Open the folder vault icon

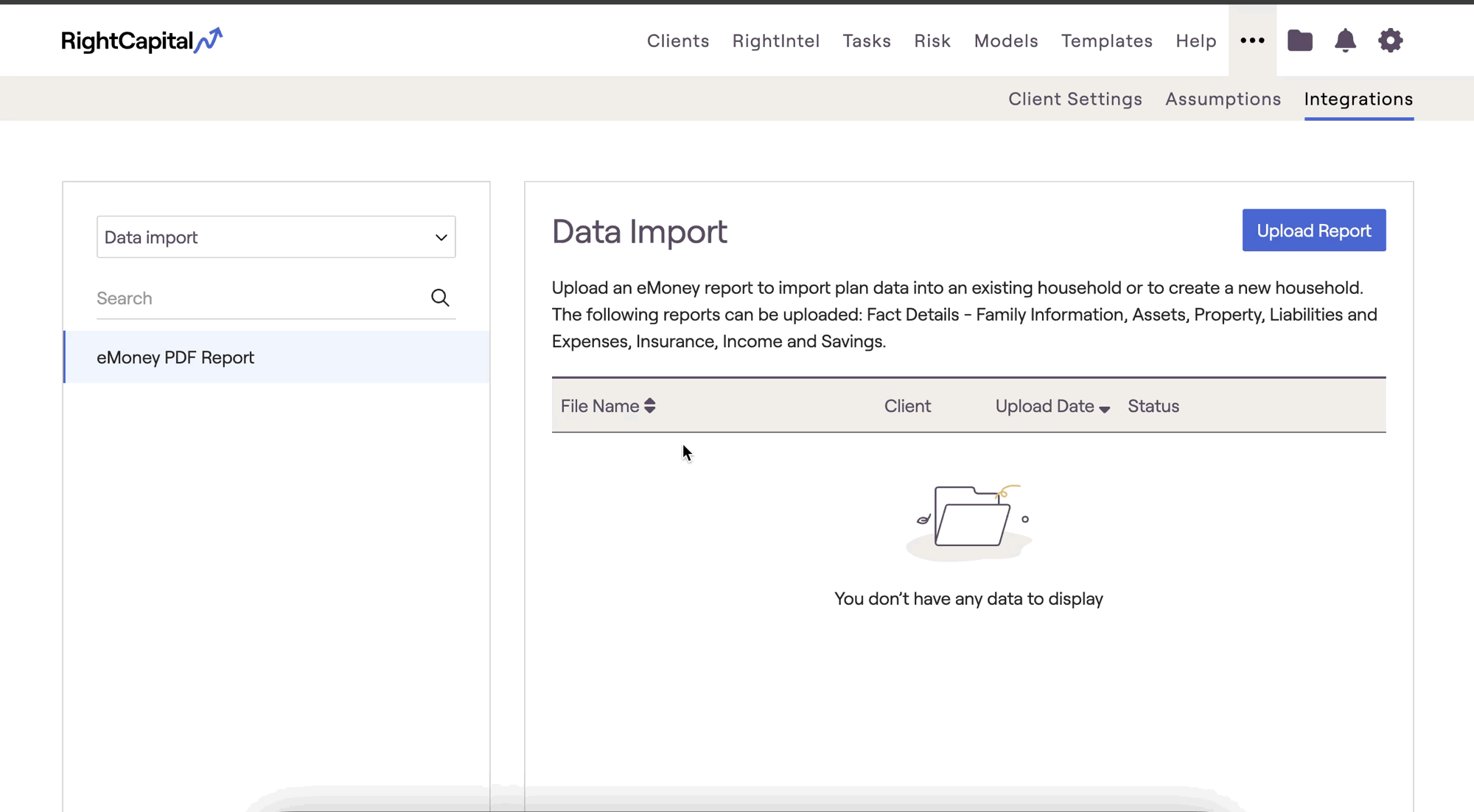pyautogui.click(x=1300, y=41)
